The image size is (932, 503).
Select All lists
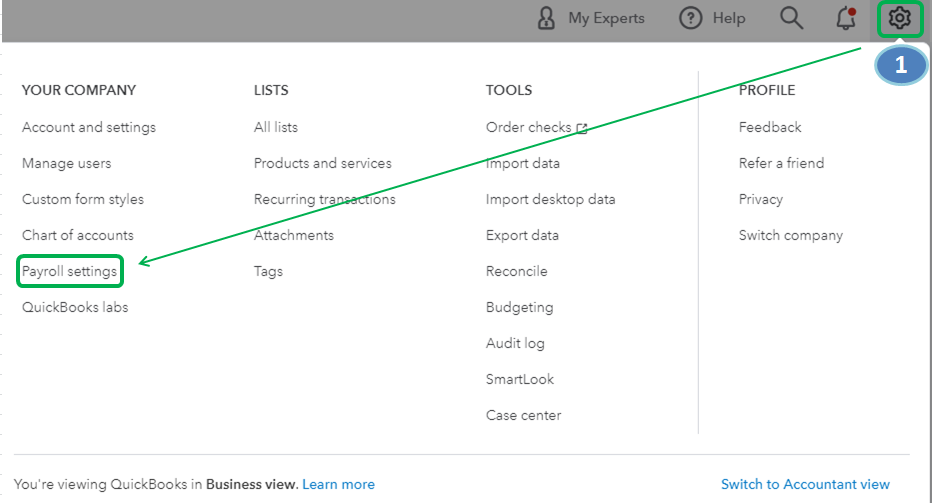[x=276, y=127]
